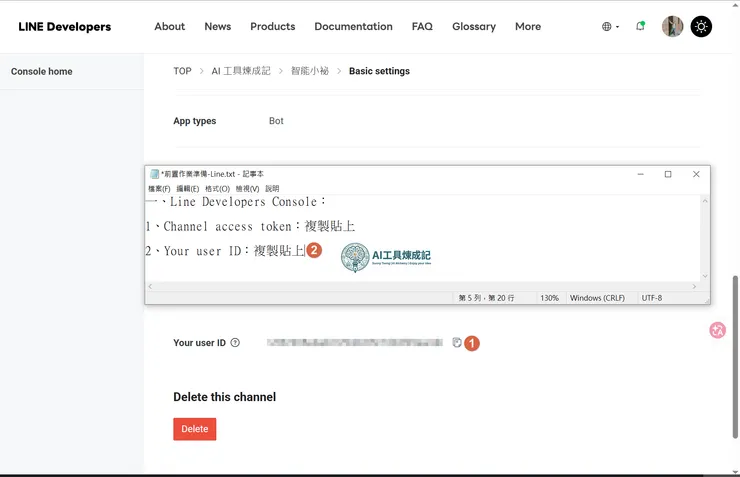740x477 pixels.
Task: Open Notepad 格式(O) menu
Action: point(217,189)
